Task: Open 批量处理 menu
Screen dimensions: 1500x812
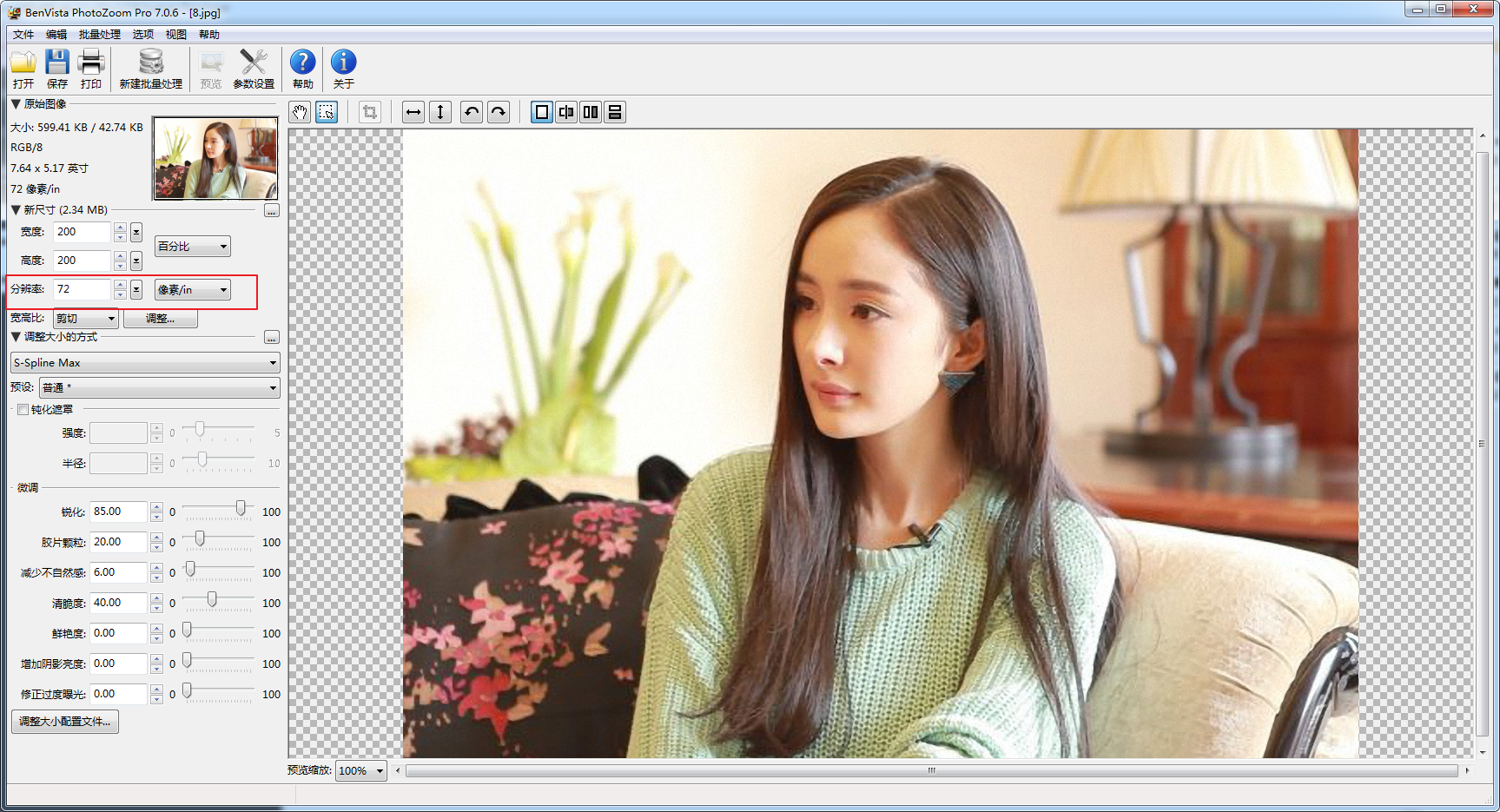Action: (100, 35)
